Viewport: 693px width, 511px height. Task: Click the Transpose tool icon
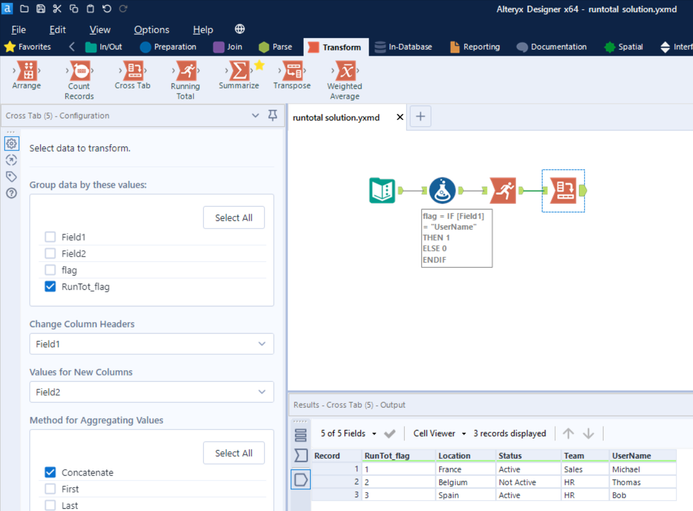(292, 71)
